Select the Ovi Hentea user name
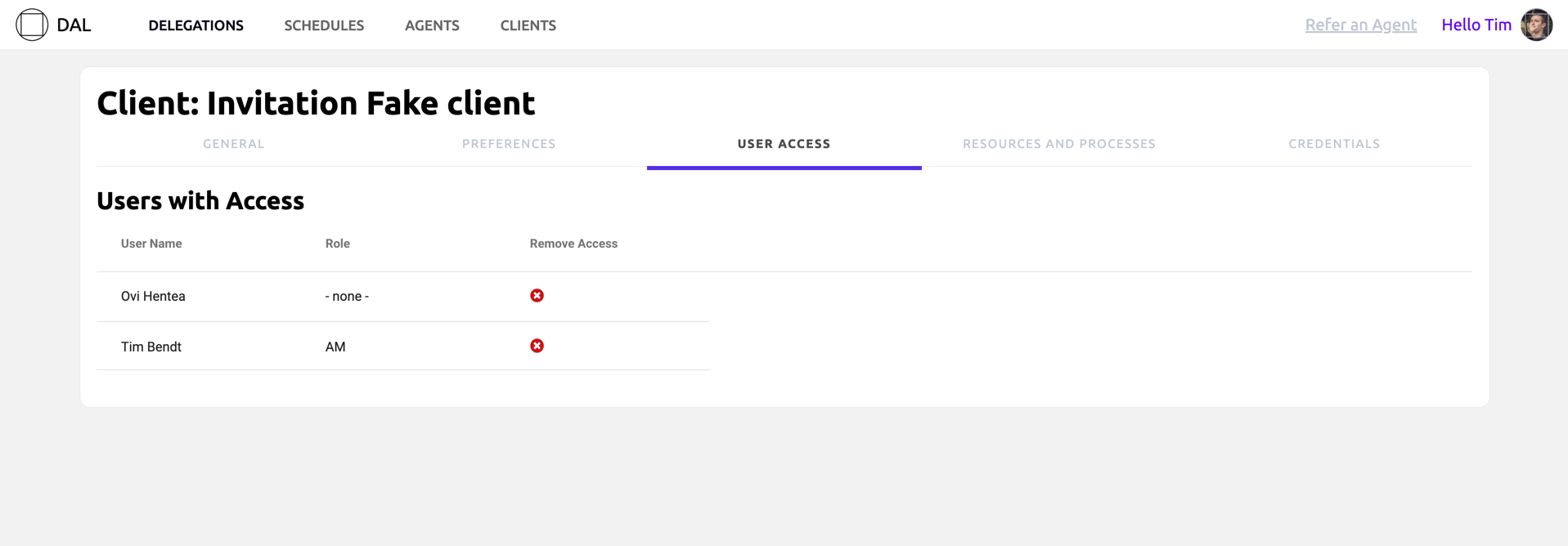This screenshot has width=1568, height=546. pyautogui.click(x=153, y=297)
